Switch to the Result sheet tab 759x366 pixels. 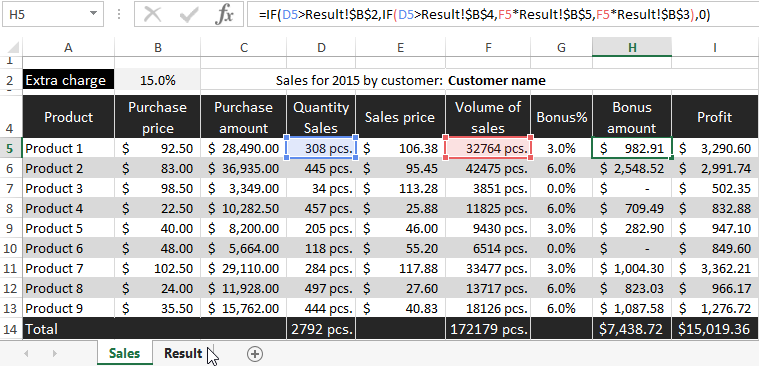[182, 353]
